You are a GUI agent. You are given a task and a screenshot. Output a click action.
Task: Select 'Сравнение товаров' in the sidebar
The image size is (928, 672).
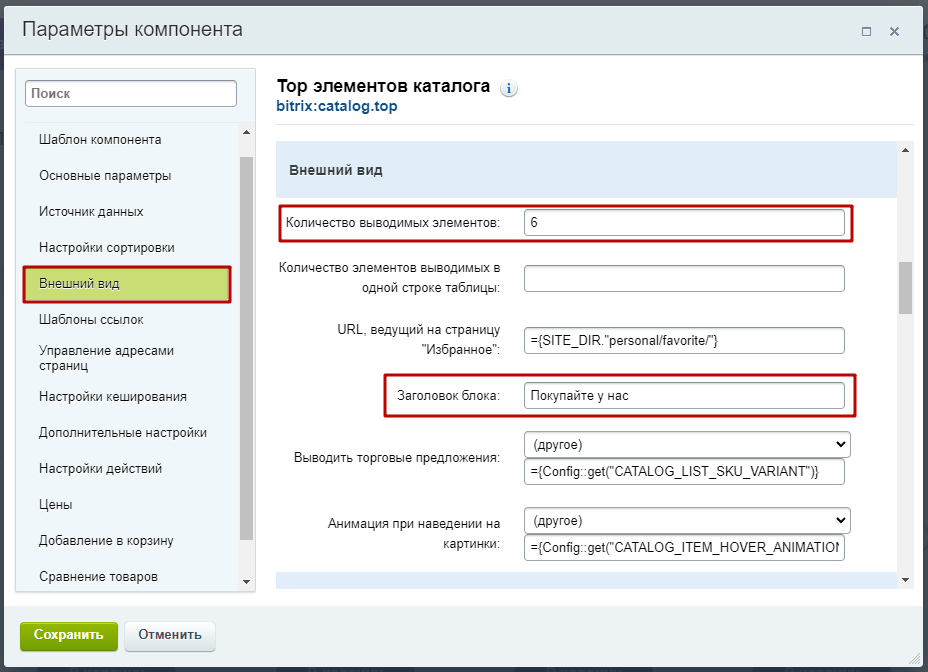click(98, 577)
